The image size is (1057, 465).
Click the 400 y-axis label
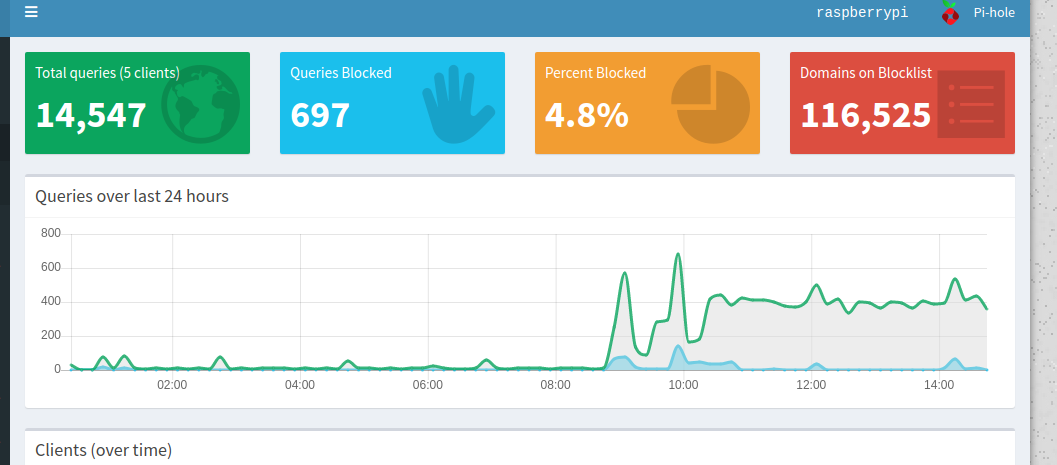pos(51,301)
